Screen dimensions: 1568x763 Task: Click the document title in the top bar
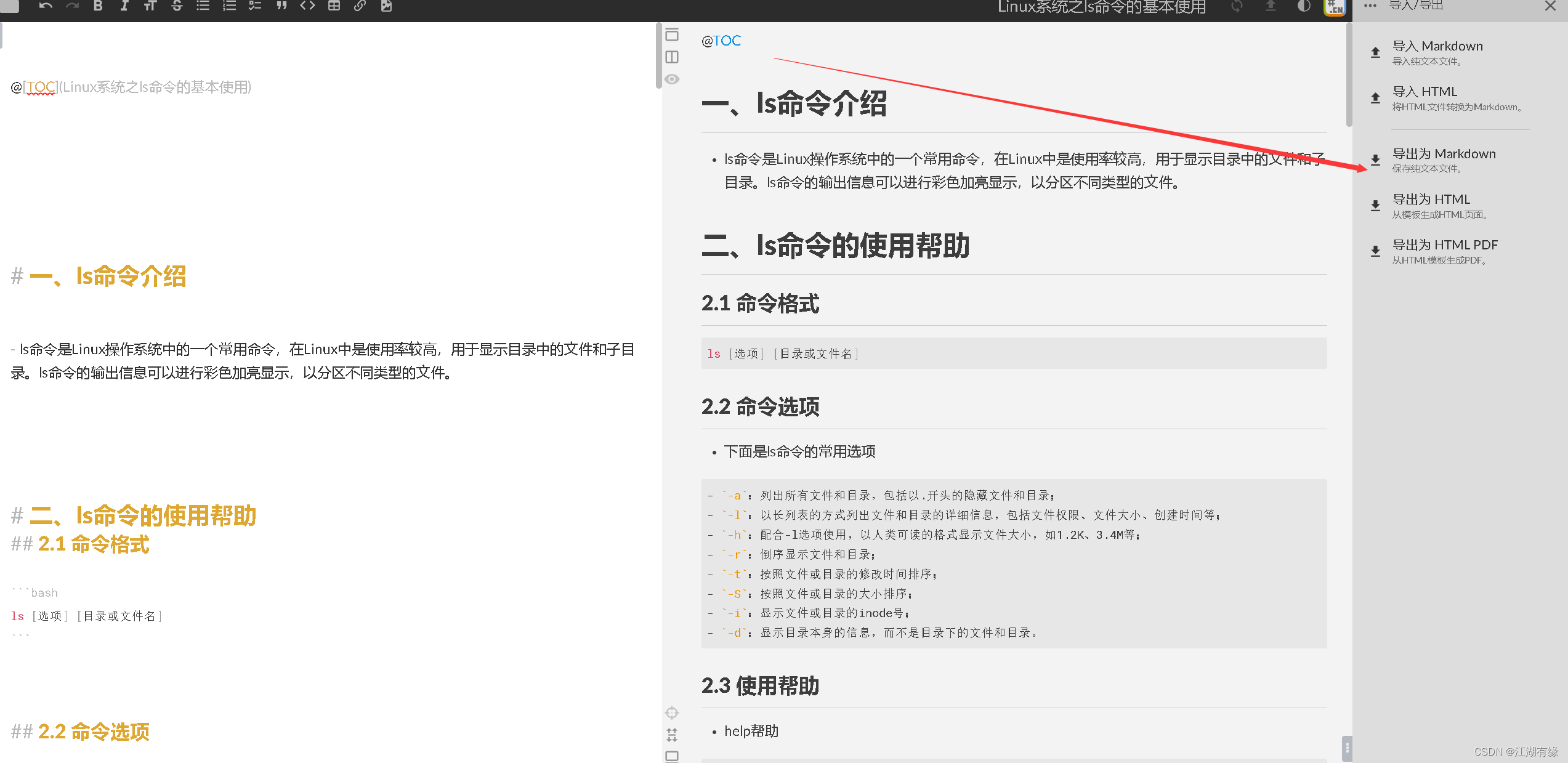[1102, 7]
